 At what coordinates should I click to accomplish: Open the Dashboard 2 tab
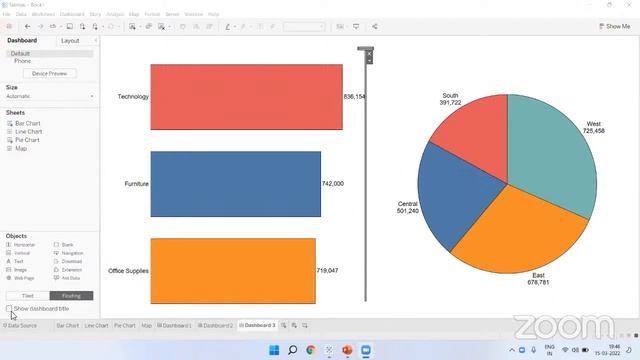tap(215, 325)
